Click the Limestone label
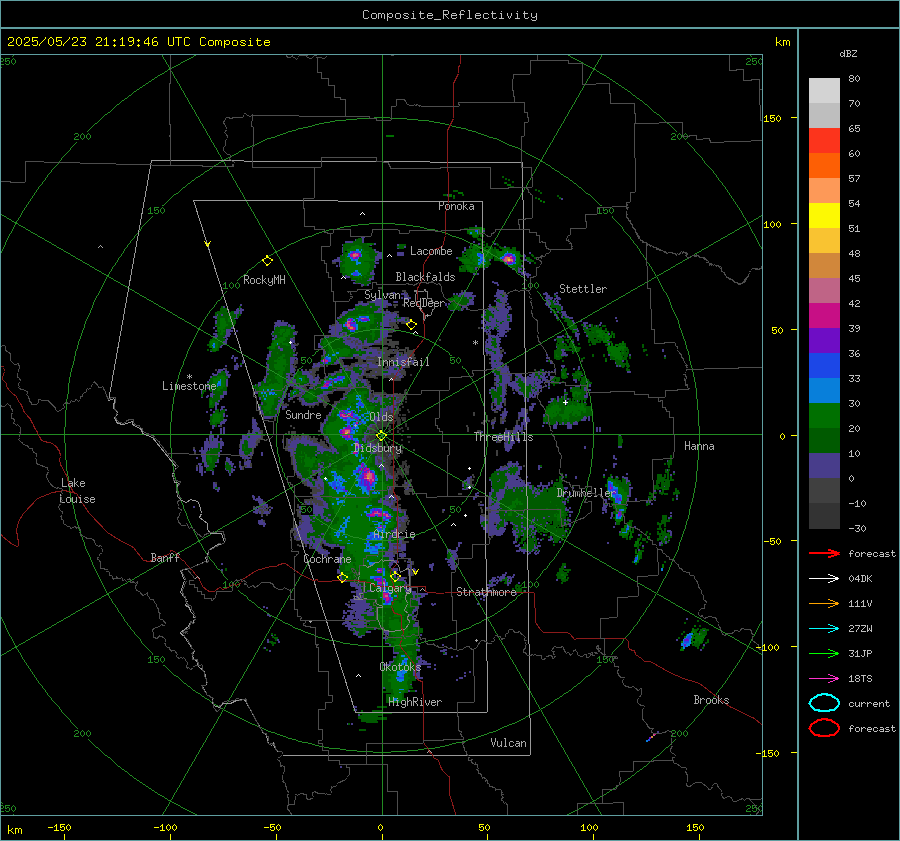Image resolution: width=900 pixels, height=841 pixels. pyautogui.click(x=189, y=386)
